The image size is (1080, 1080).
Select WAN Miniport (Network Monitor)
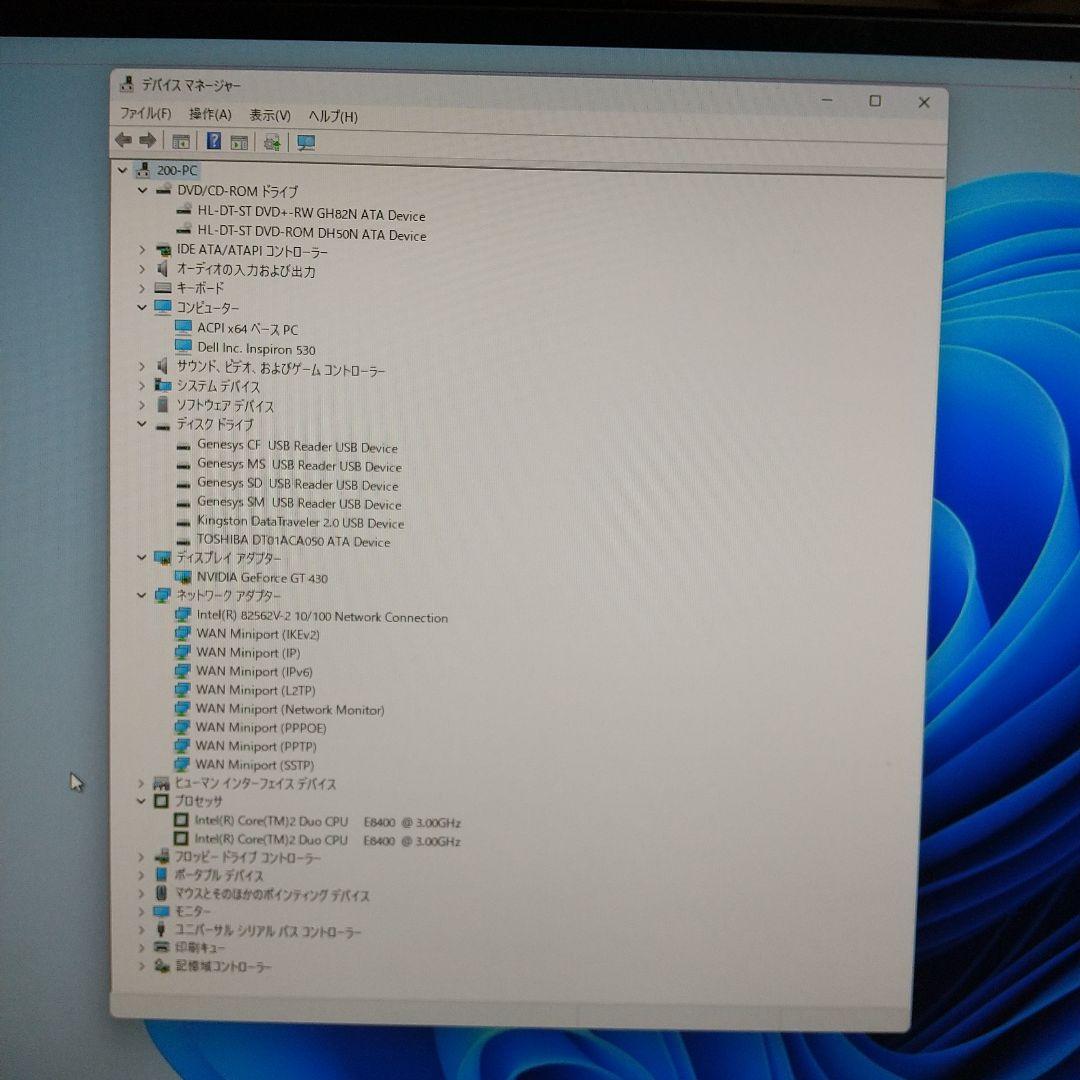(x=290, y=709)
